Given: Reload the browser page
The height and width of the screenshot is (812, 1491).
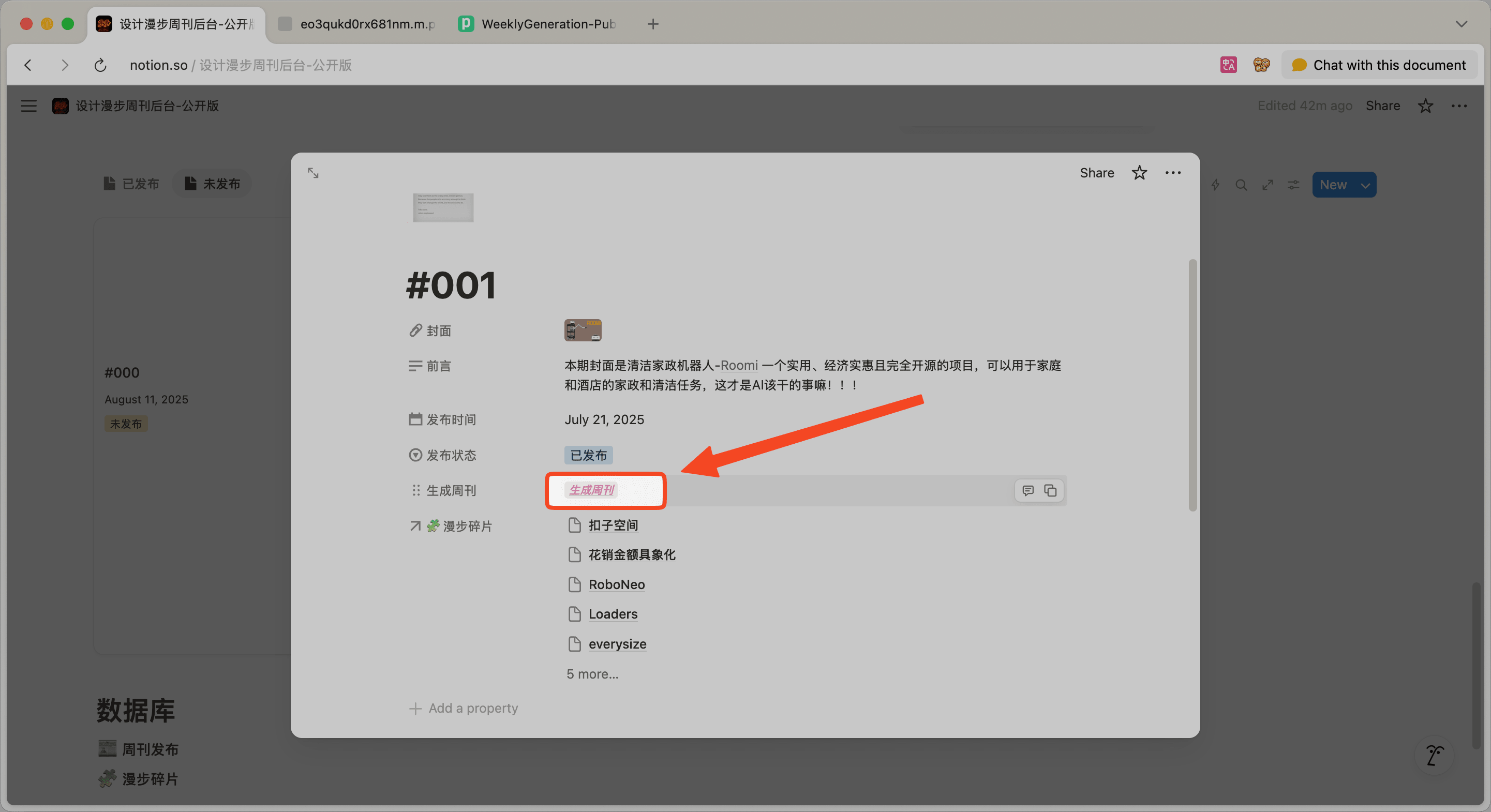Looking at the screenshot, I should click(x=100, y=65).
